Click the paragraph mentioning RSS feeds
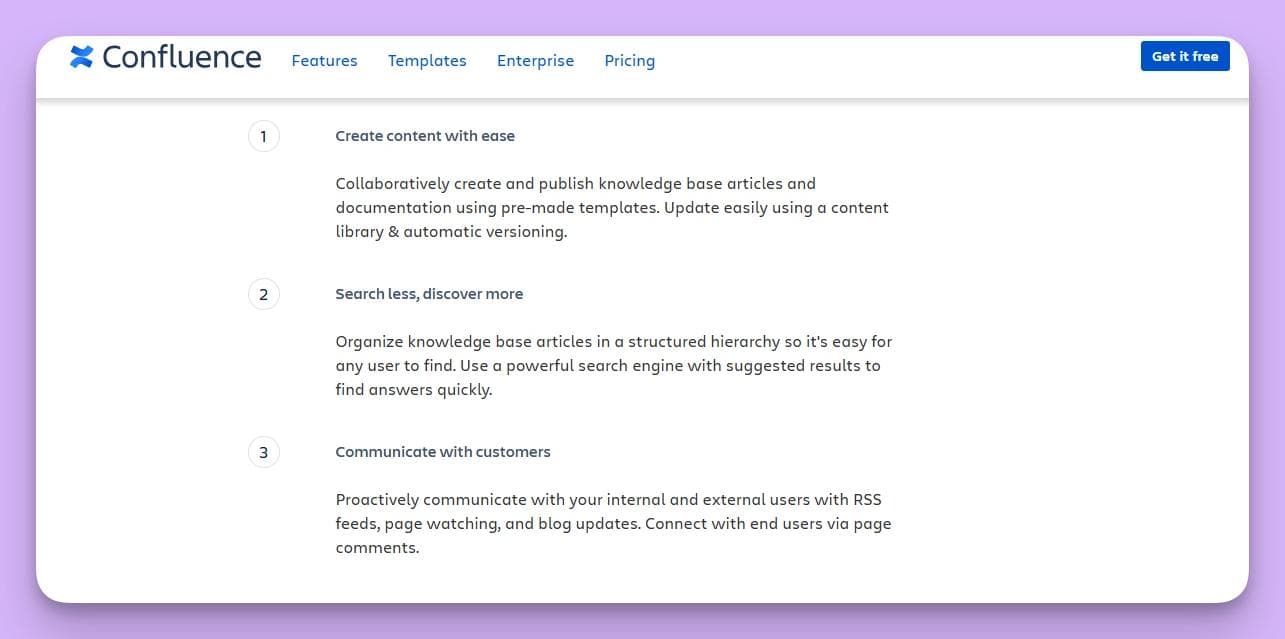This screenshot has height=639, width=1285. click(x=613, y=523)
